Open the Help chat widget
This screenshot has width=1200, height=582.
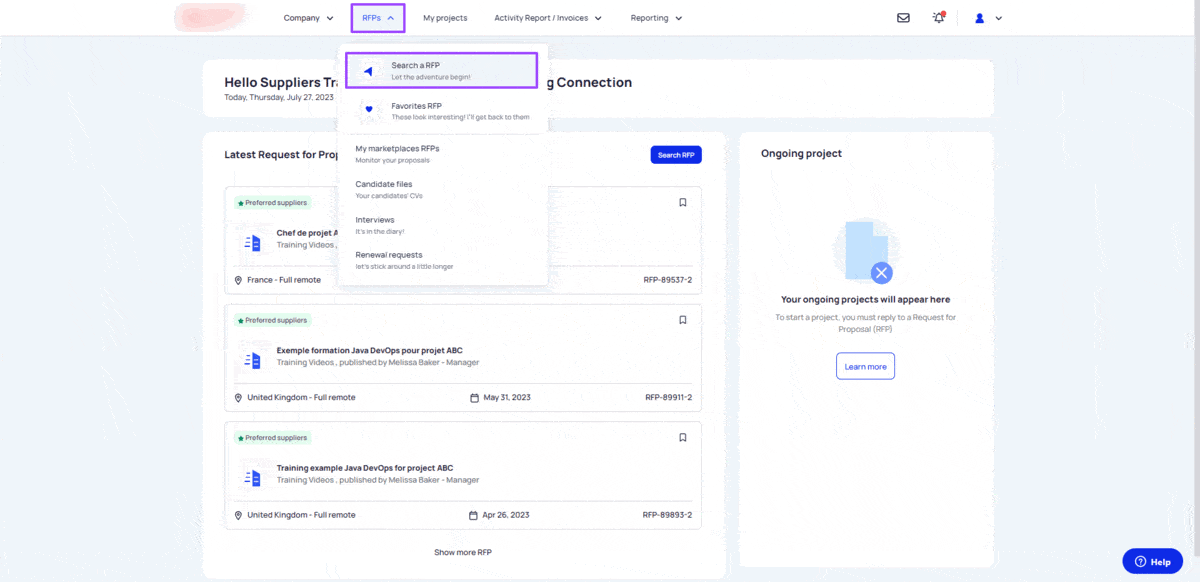click(1152, 562)
